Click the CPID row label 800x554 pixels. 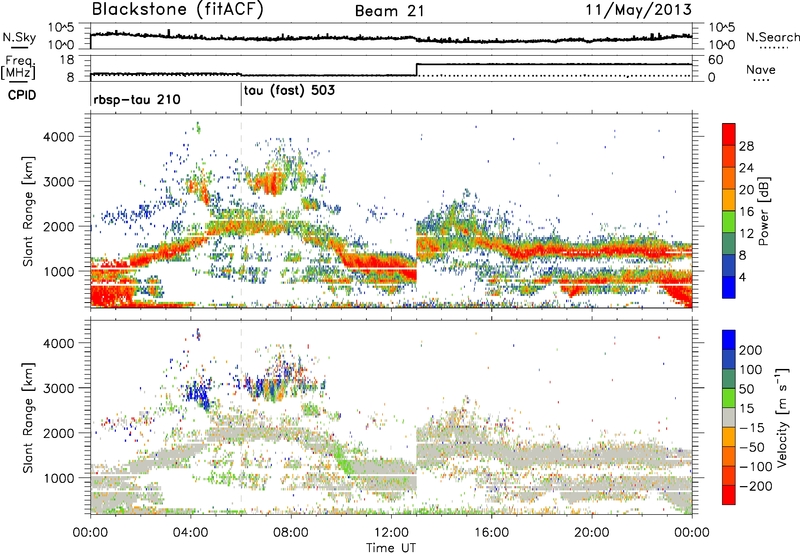tap(22, 95)
